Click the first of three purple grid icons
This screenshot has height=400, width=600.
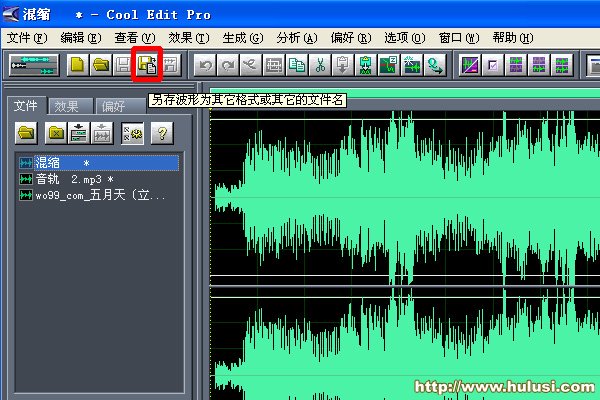pyautogui.click(x=516, y=65)
